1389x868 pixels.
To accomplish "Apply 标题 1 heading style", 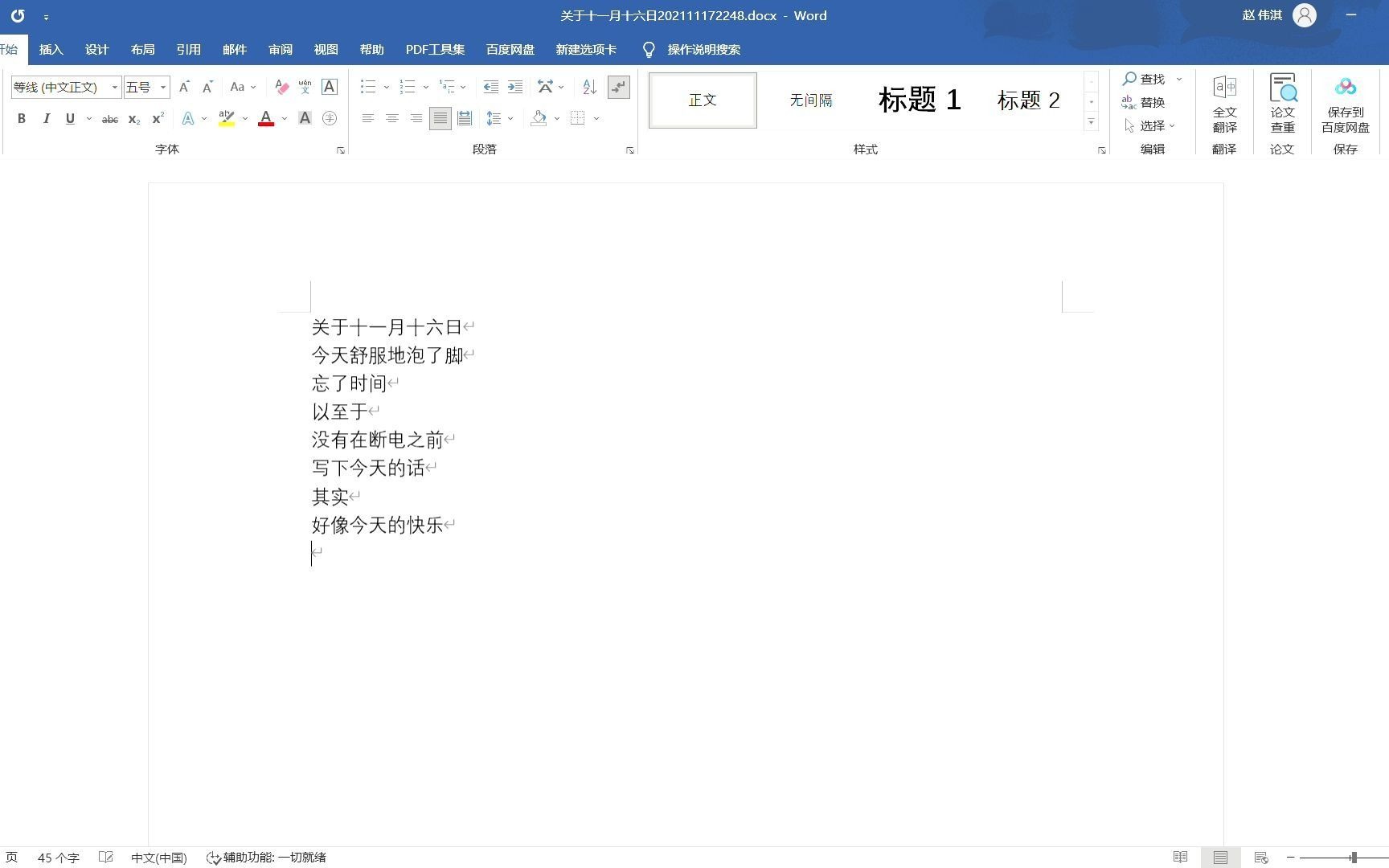I will pyautogui.click(x=920, y=100).
